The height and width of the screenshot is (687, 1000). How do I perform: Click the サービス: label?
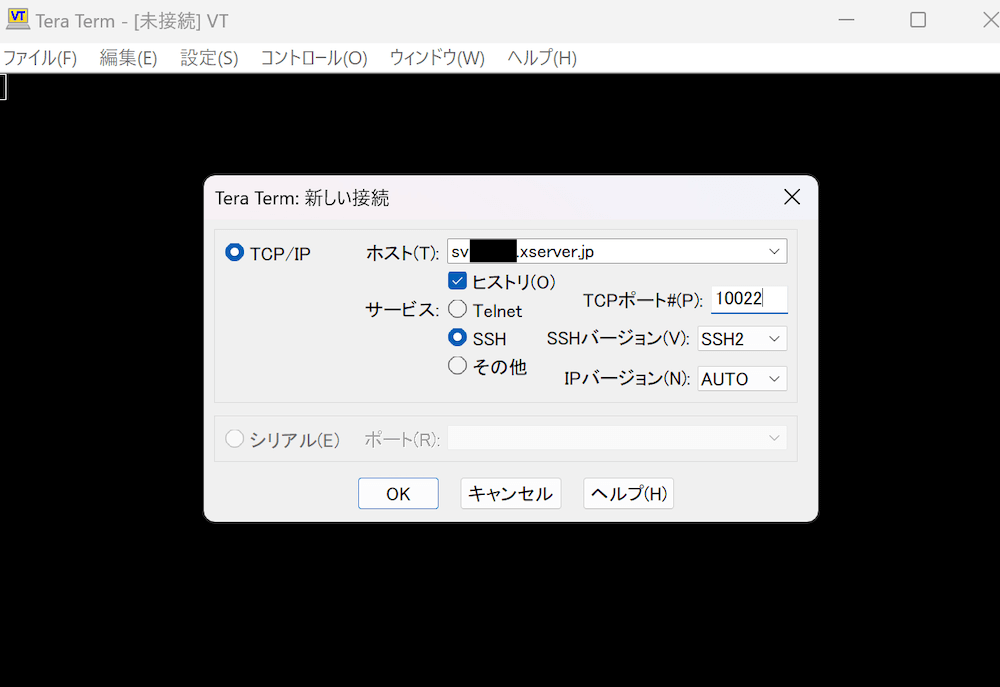point(402,310)
